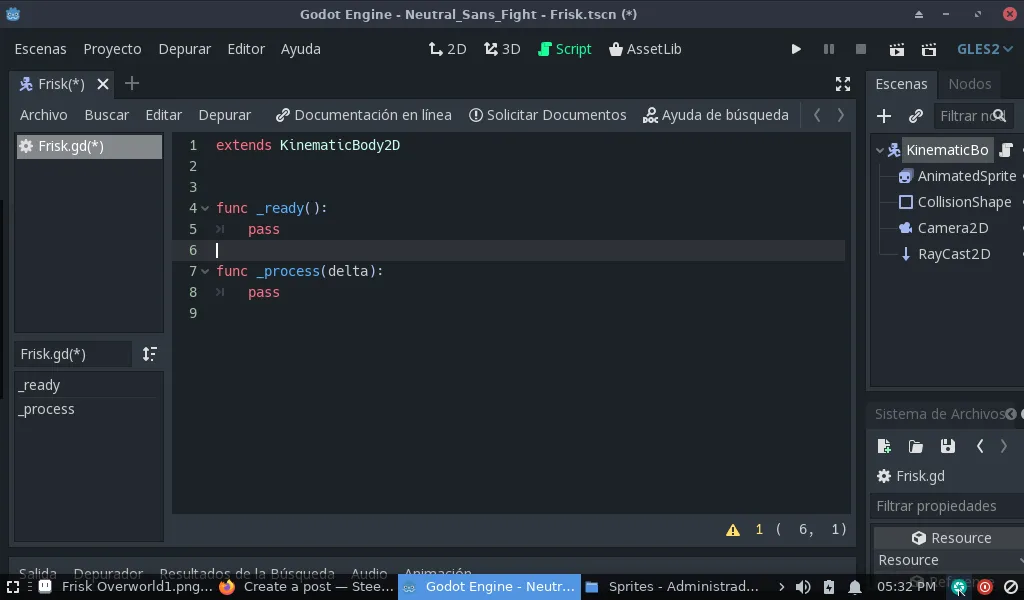Click the method filter field Frisk.gd(*)
The height and width of the screenshot is (600, 1024).
(x=73, y=354)
